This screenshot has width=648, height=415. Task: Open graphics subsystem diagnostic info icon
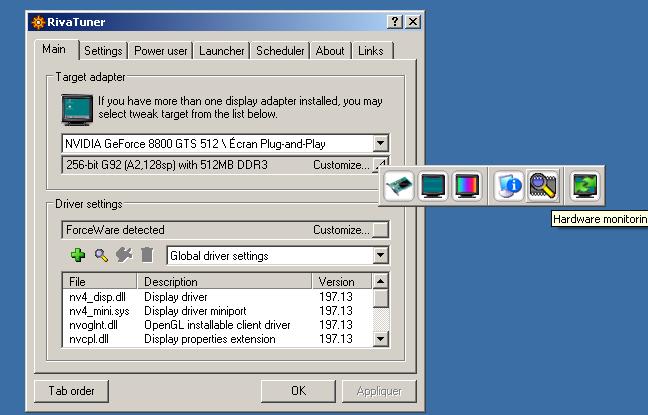point(509,186)
